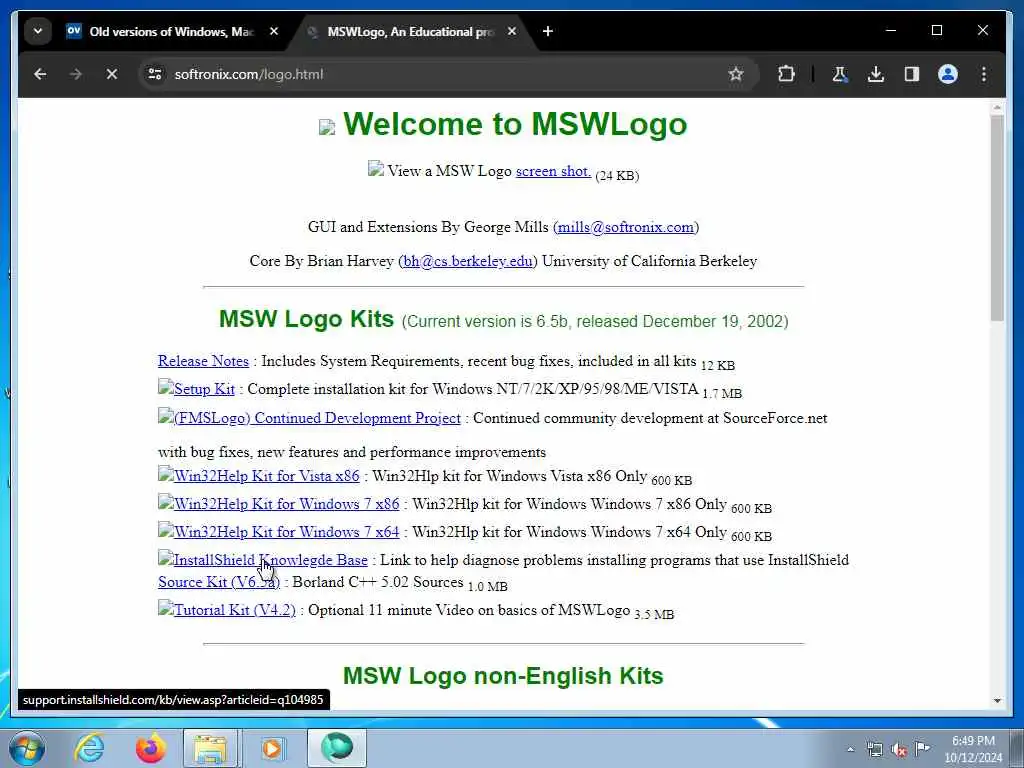Click the active browser taskbar icon
Image resolution: width=1024 pixels, height=768 pixels.
click(x=336, y=748)
